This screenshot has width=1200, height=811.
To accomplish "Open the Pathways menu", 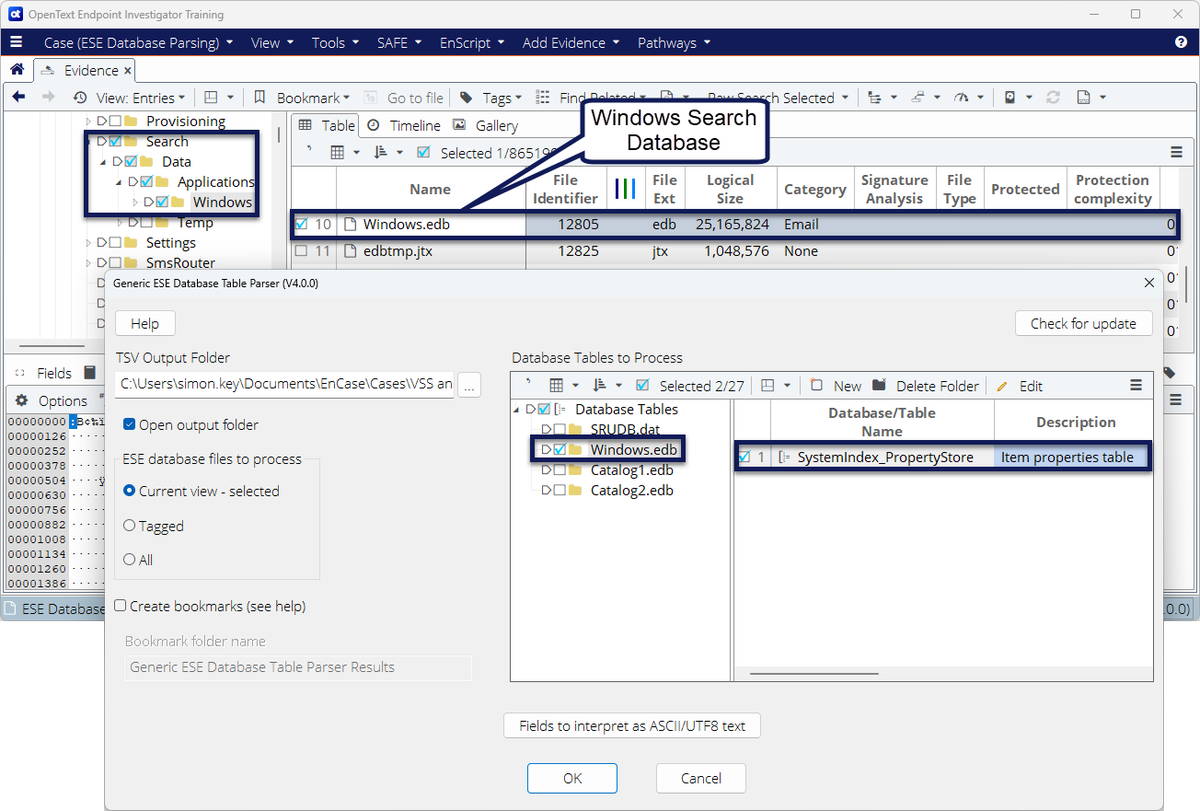I will (674, 43).
